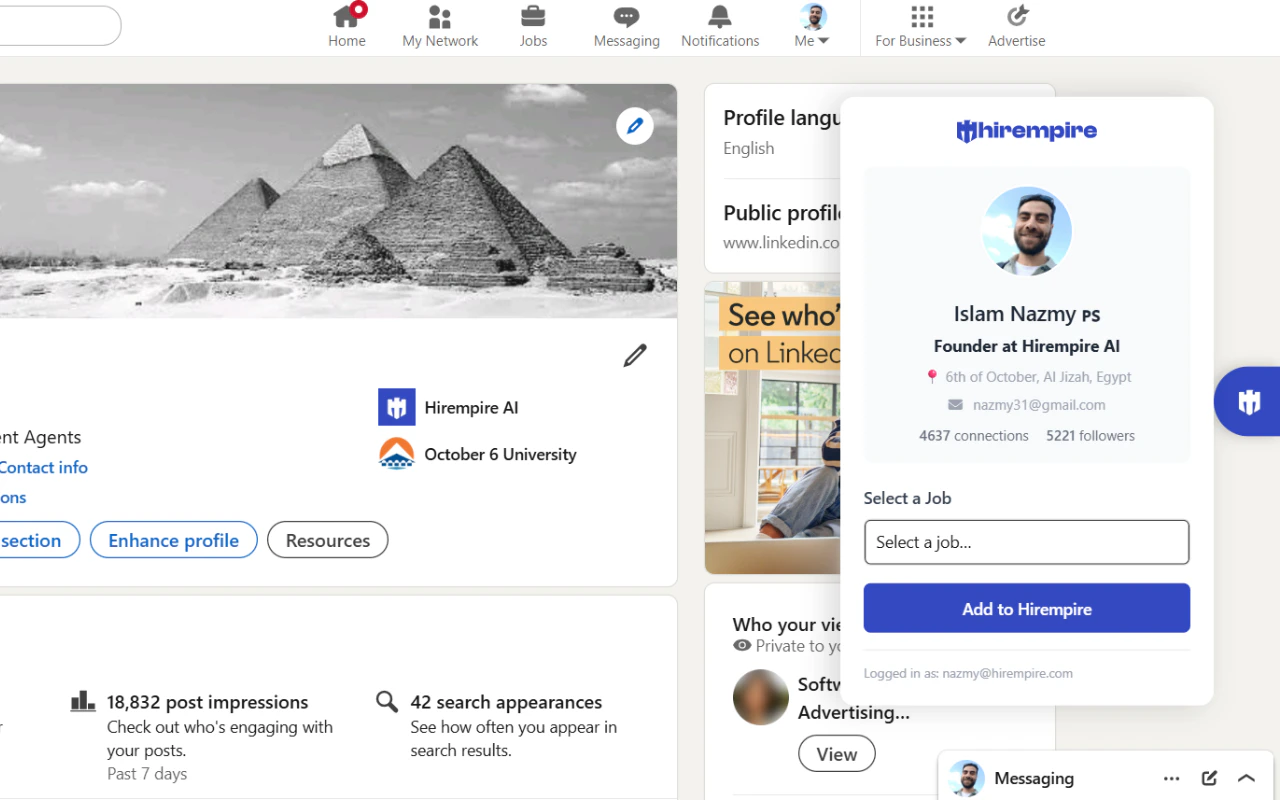Click 4637 connections in popup
Screen dimensions: 1280x800
tap(974, 436)
